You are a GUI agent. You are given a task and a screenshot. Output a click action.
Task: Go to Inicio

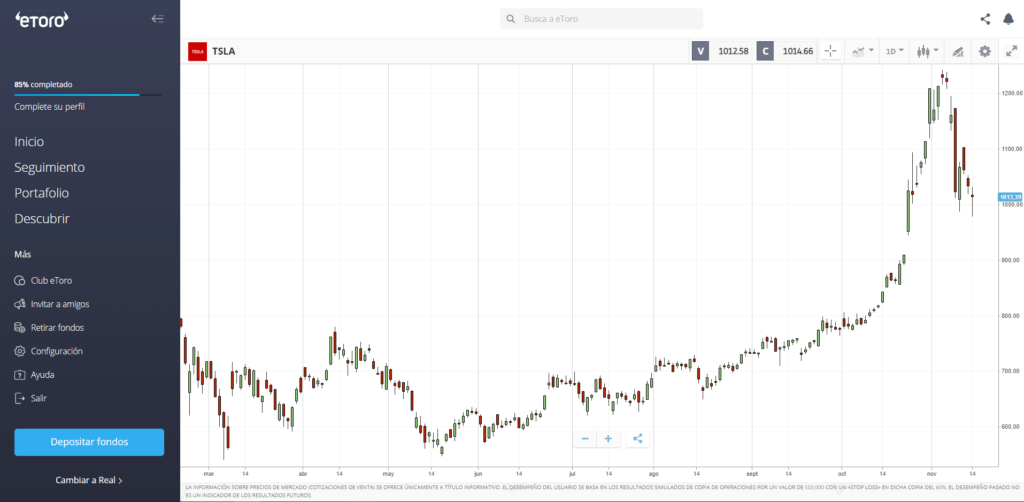(29, 142)
